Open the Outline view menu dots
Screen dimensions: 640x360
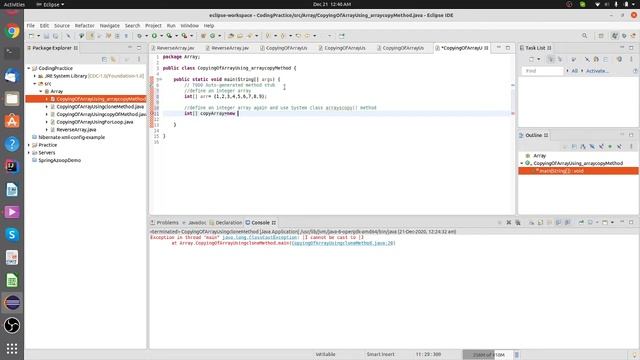631,147
